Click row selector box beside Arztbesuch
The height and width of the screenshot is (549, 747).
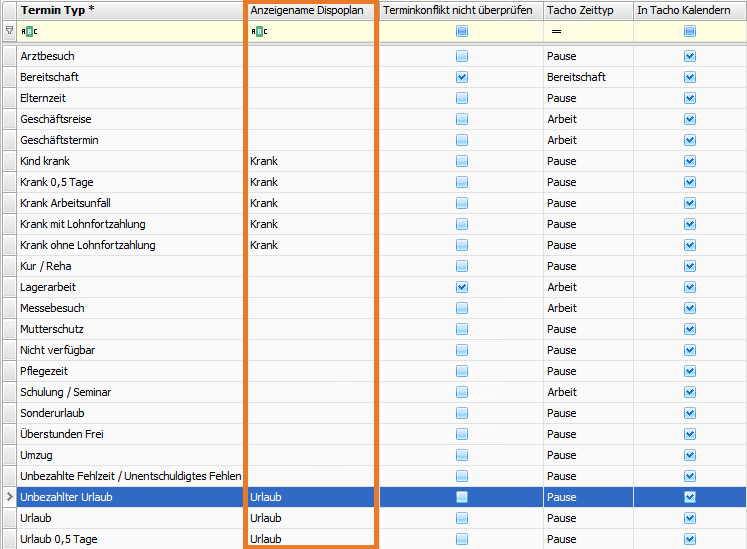coord(9,56)
